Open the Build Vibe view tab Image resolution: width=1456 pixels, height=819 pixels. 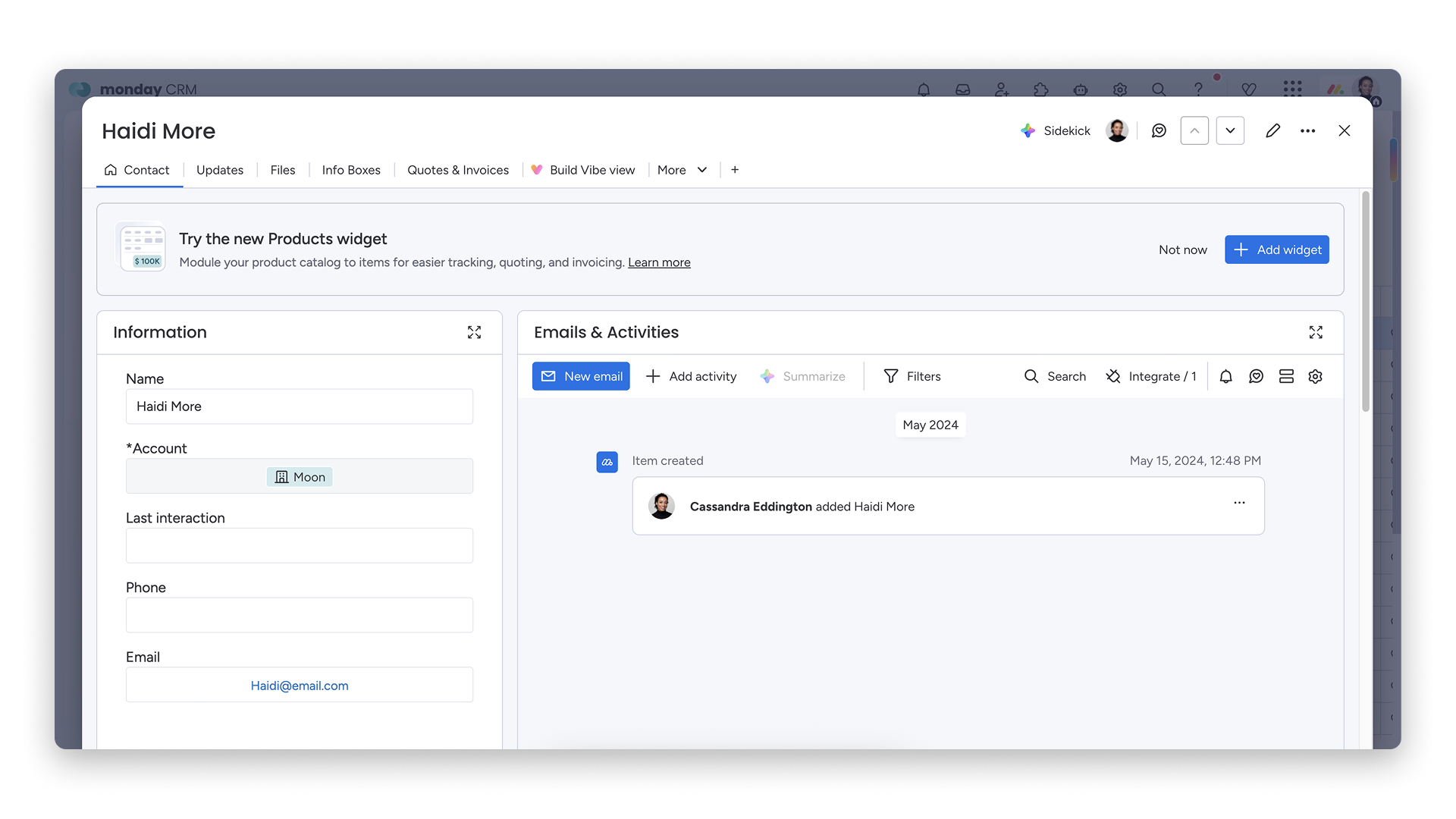(x=583, y=170)
